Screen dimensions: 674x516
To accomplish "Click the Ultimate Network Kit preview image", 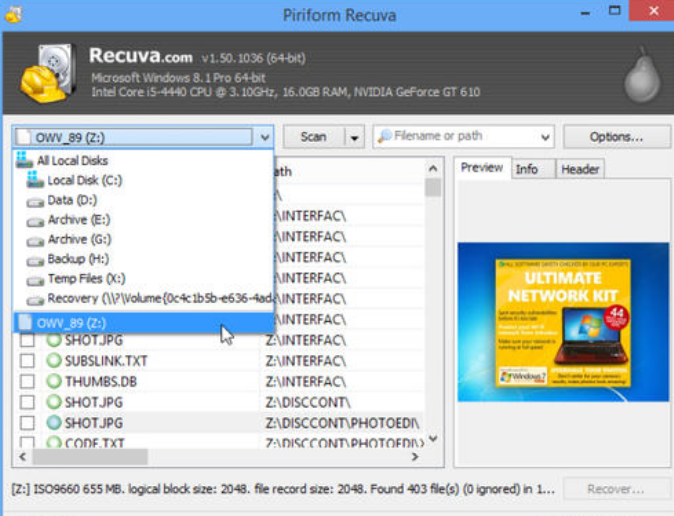I will coord(563,322).
